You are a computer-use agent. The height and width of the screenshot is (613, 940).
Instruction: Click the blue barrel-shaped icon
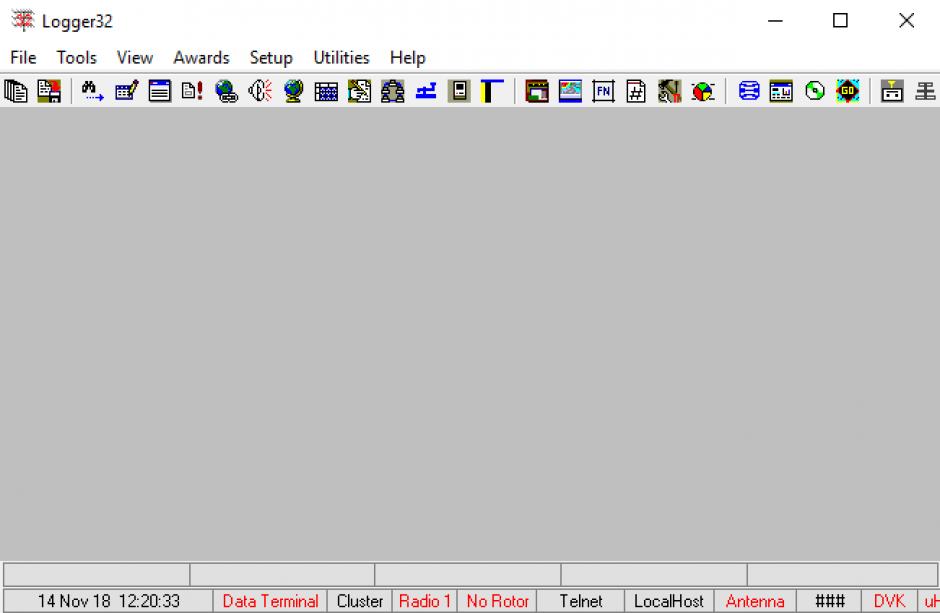tap(749, 91)
